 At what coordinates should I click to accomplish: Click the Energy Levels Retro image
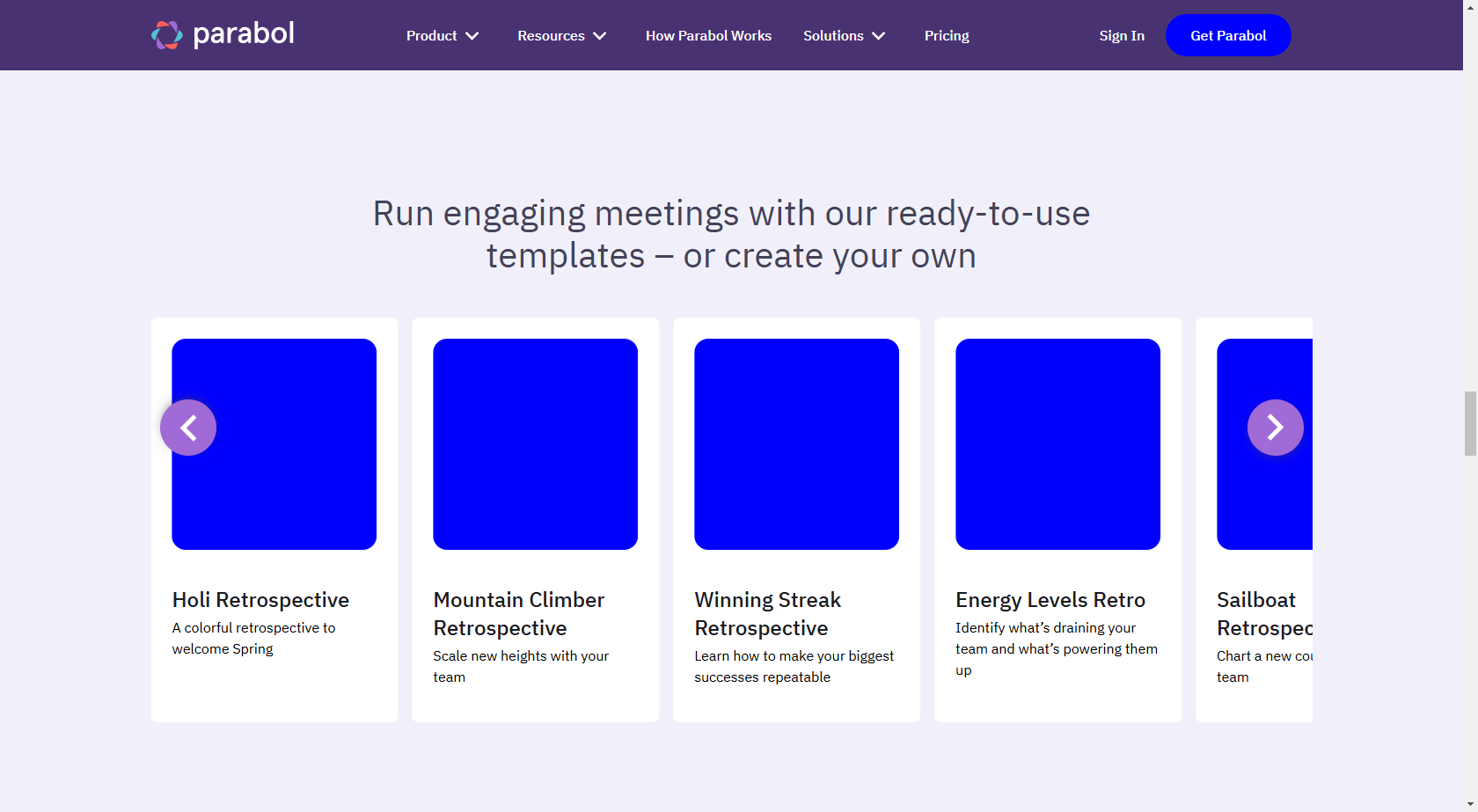[1057, 444]
